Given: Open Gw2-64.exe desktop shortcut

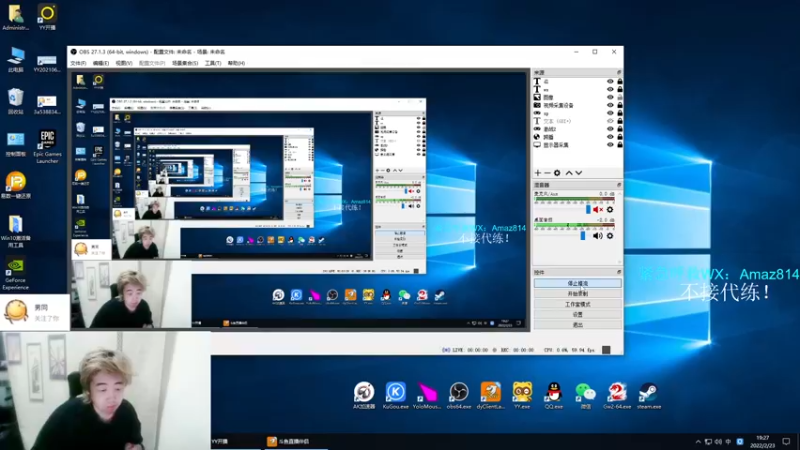Looking at the screenshot, I should pyautogui.click(x=617, y=395).
